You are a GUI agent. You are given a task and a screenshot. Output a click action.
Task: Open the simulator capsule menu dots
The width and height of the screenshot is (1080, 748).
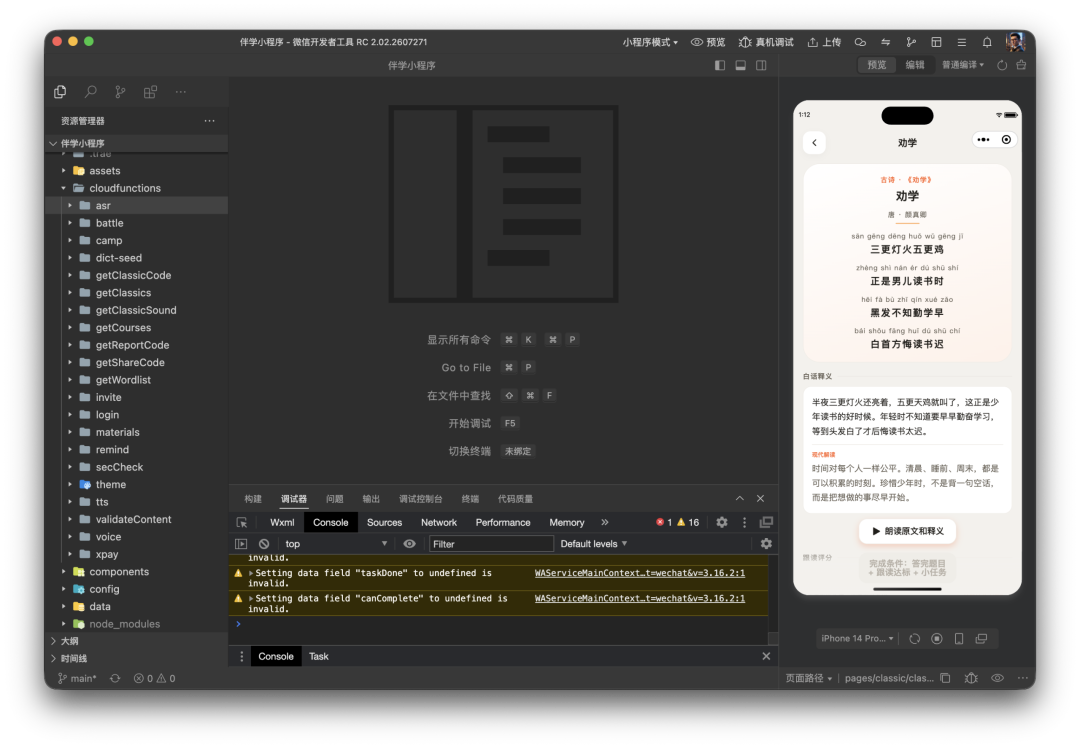983,140
